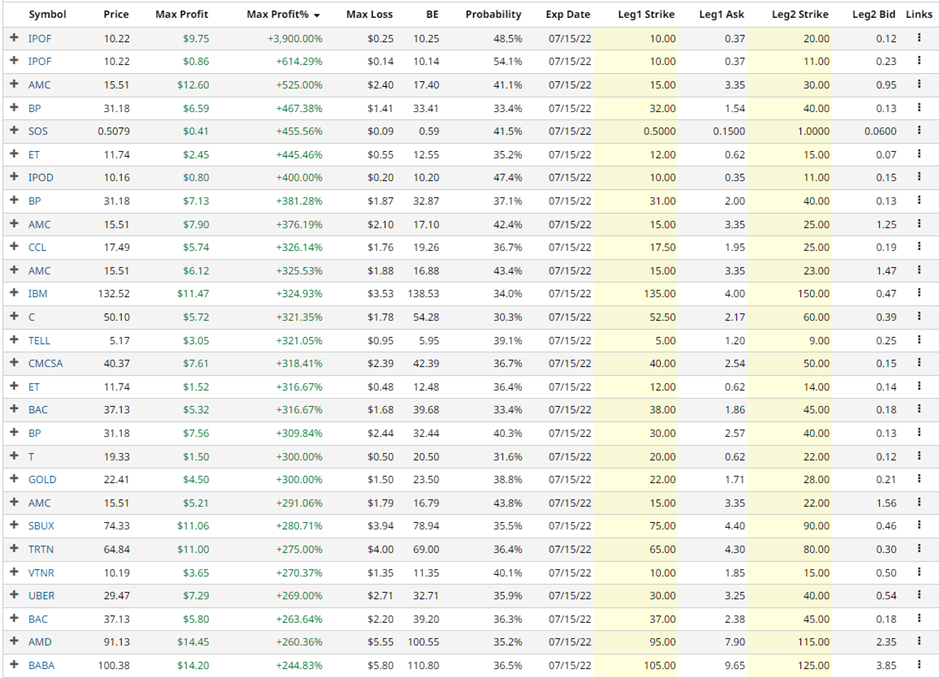
Task: Click the three-dot icon in GOLD row
Action: click(x=918, y=479)
